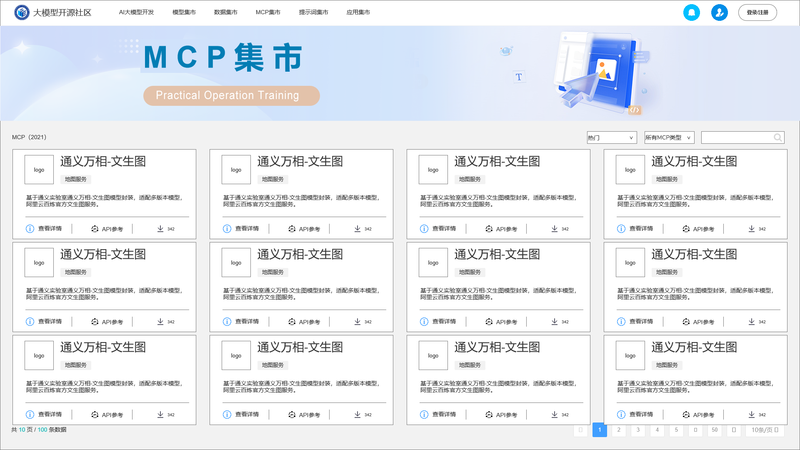
Task: Click the info icon on row one, first card
Action: click(30, 229)
